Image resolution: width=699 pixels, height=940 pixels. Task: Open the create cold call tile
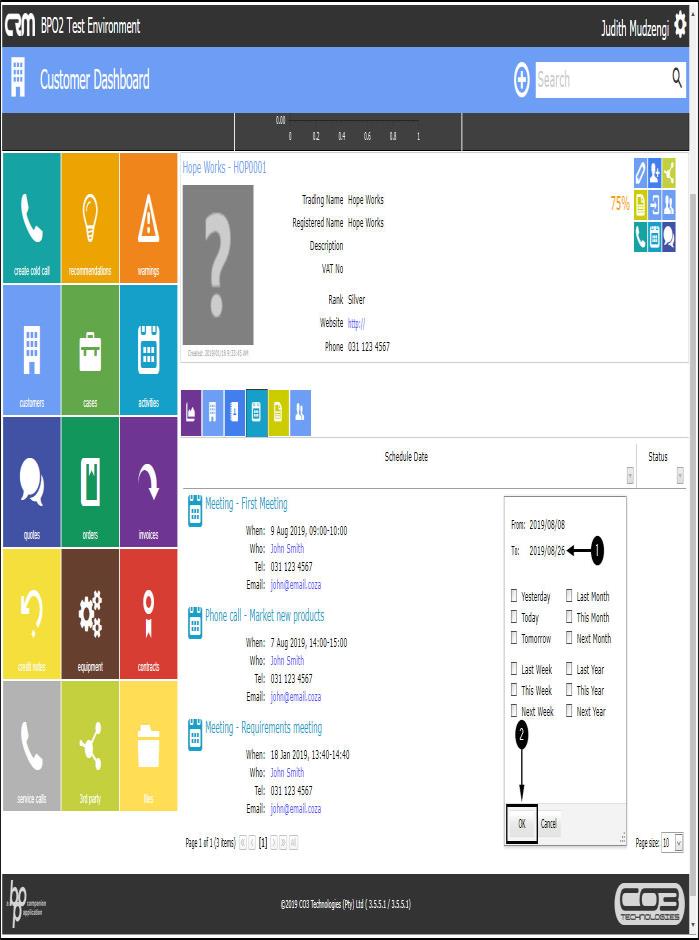[x=32, y=218]
